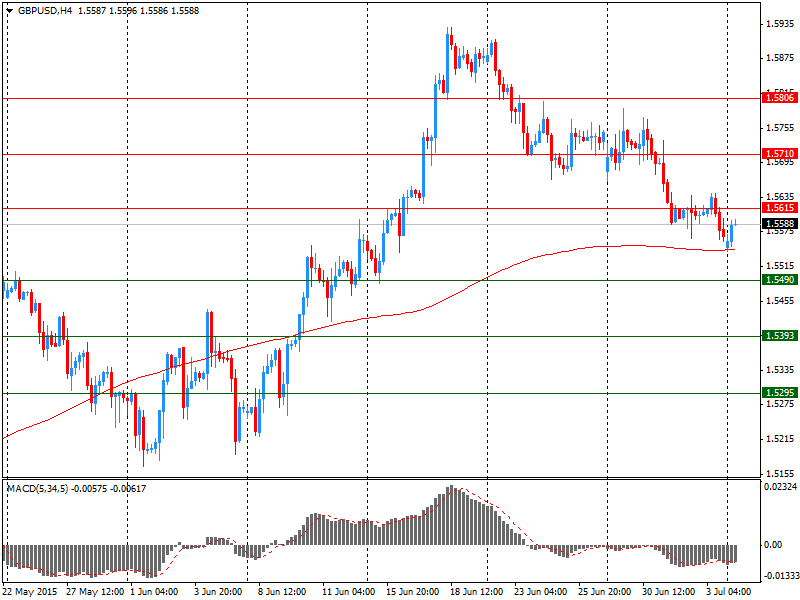
Task: Select the 1.5393 support level label
Action: point(780,336)
